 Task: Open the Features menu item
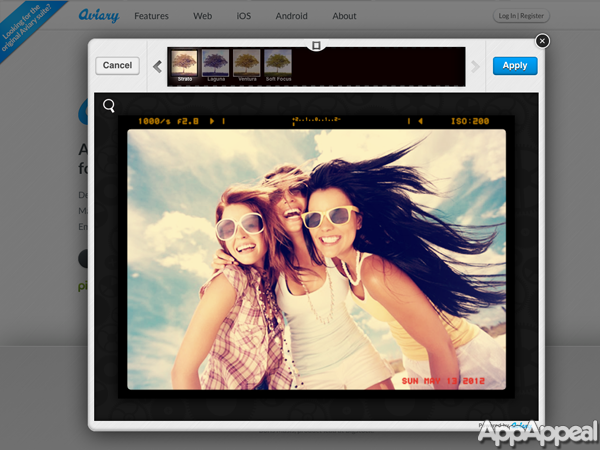coord(151,16)
